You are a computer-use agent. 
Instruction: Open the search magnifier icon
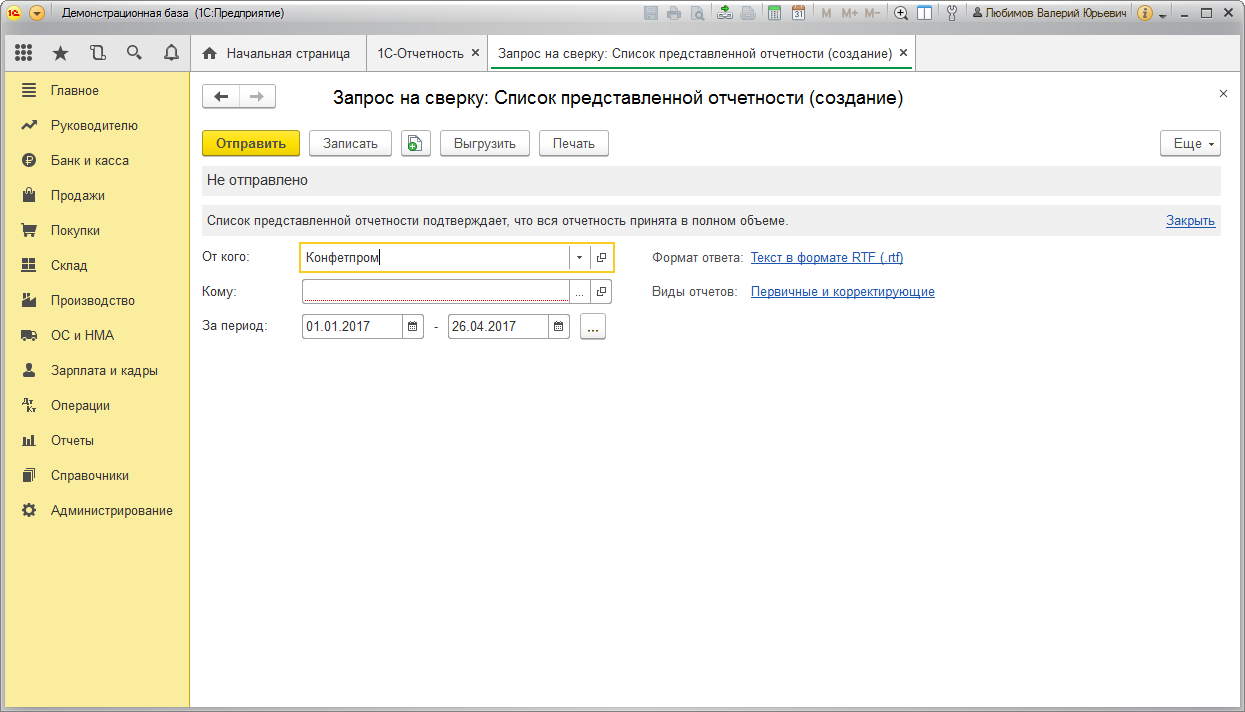(x=134, y=53)
